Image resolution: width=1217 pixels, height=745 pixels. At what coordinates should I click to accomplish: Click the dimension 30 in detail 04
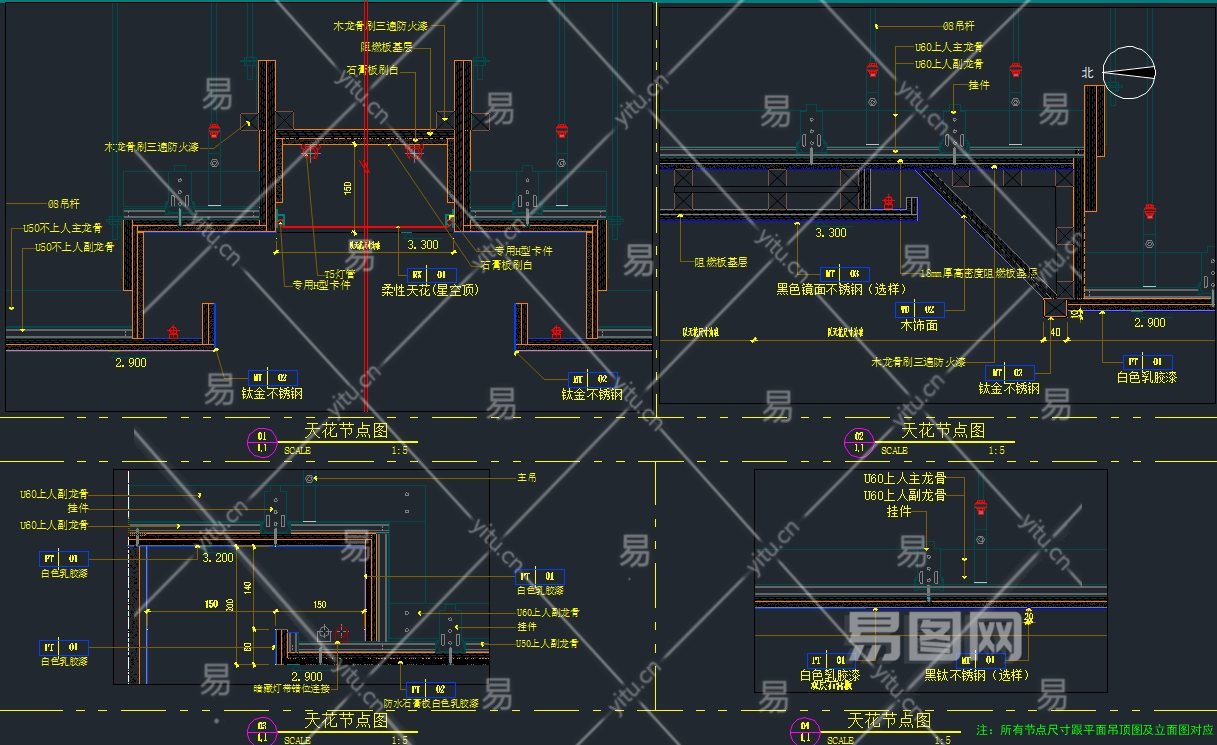(1029, 618)
